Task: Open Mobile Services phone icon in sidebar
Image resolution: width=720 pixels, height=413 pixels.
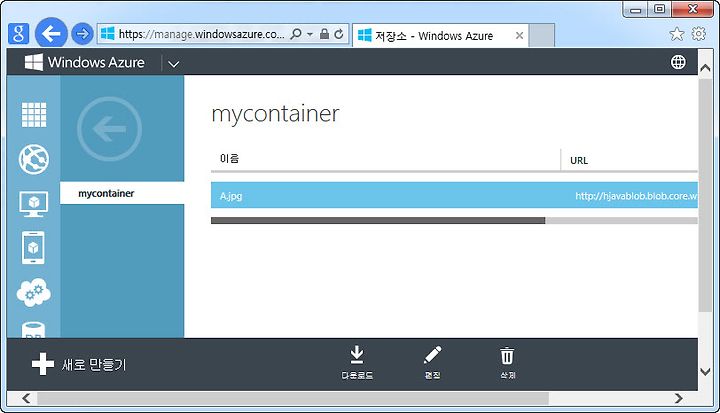Action: 34,248
